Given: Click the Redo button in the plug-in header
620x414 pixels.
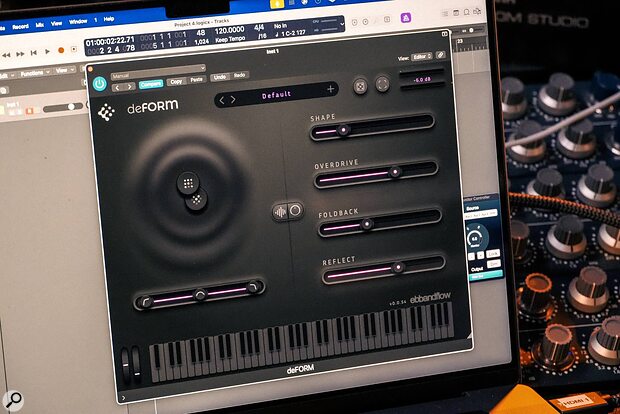Looking at the screenshot, I should click(x=239, y=75).
